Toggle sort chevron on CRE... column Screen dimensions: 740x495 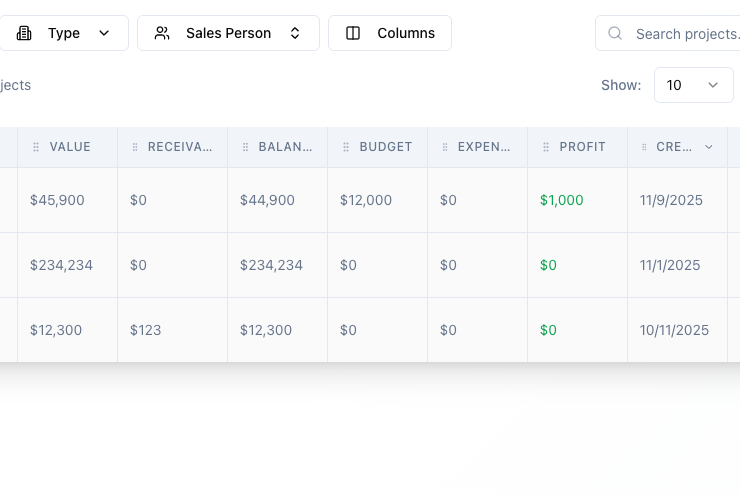coord(708,147)
